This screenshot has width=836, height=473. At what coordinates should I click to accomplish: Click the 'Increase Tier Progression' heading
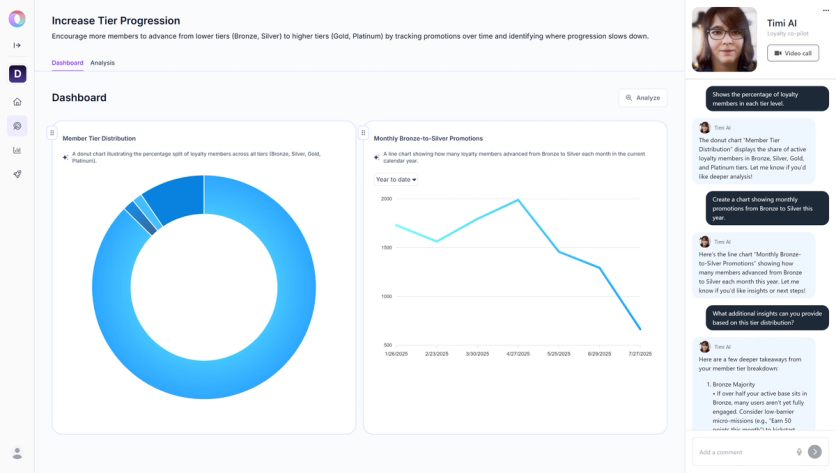pyautogui.click(x=116, y=21)
